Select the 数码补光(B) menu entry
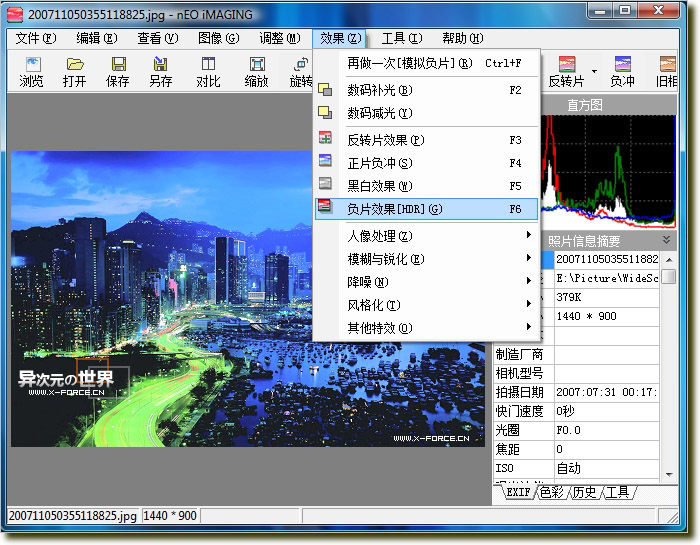Screen dimensions: 700x545 [427, 90]
